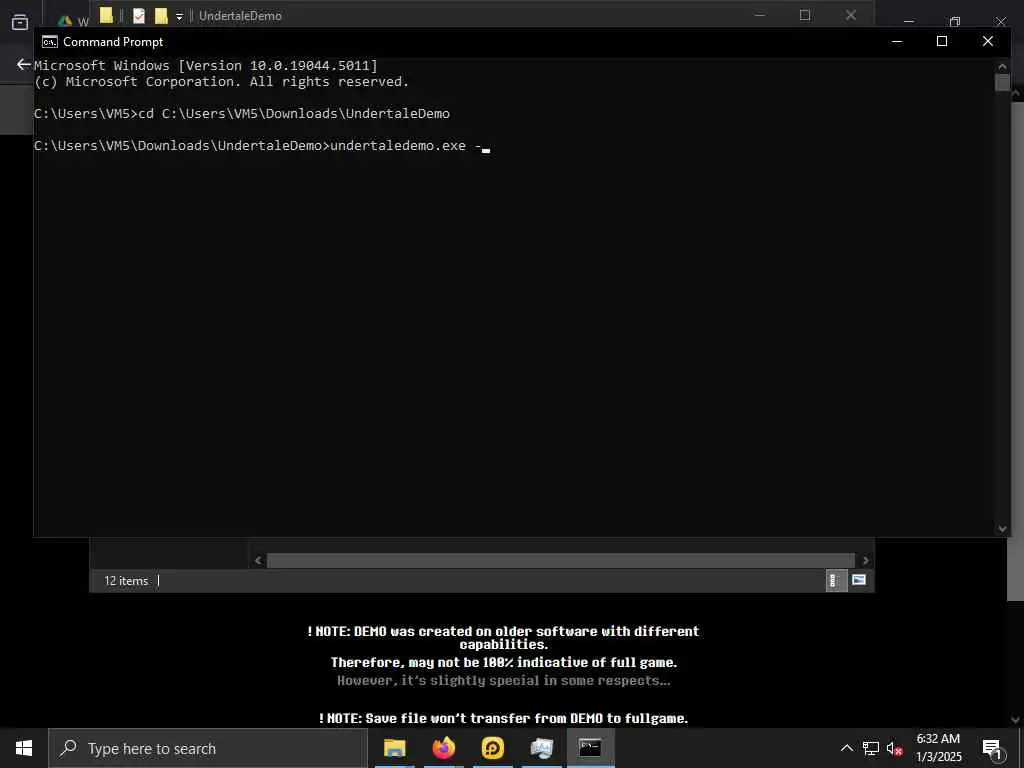Click the 'cd C:\Users\VM5\Downloads\UndertaleDemo' line
The width and height of the screenshot is (1024, 768).
pyautogui.click(x=294, y=114)
